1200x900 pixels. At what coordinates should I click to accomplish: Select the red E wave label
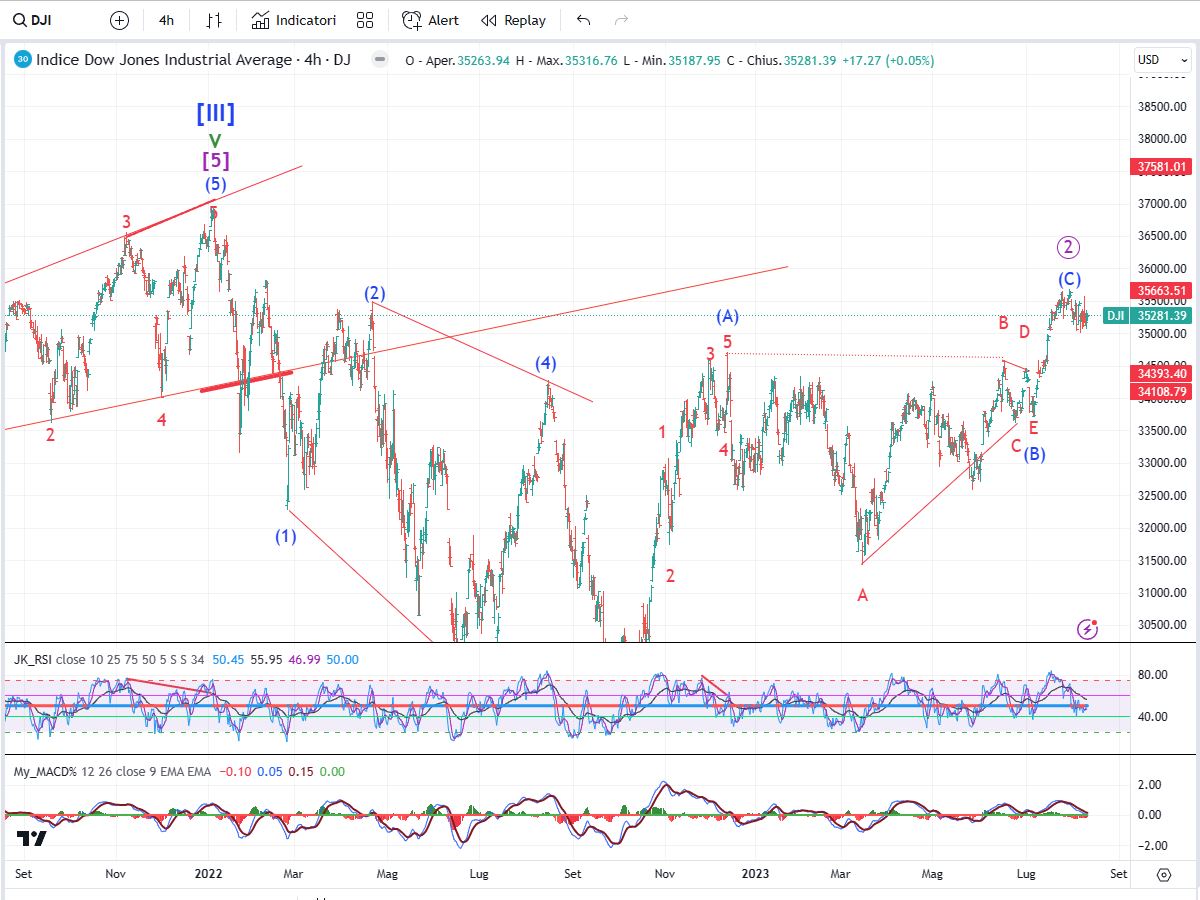[1033, 428]
